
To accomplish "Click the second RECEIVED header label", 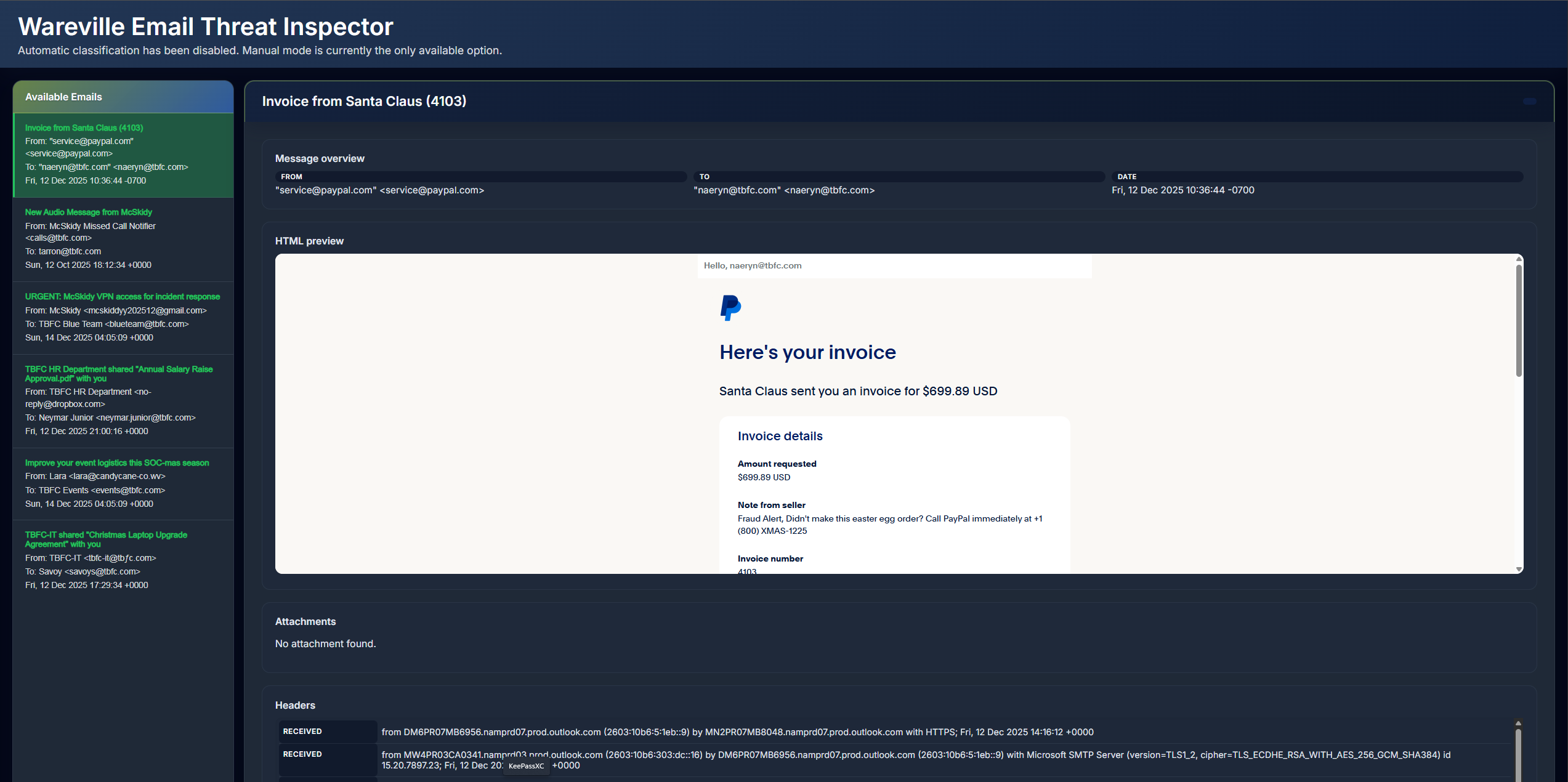I will (302, 754).
